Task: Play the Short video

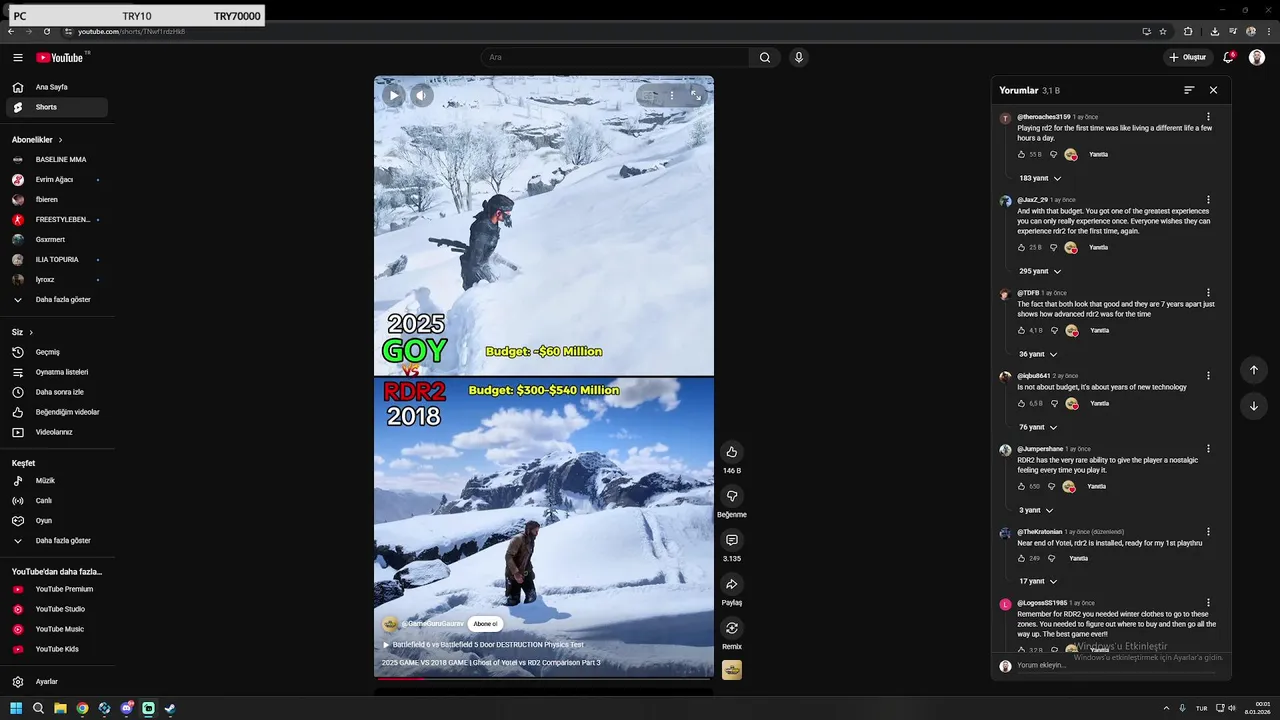Action: click(394, 95)
